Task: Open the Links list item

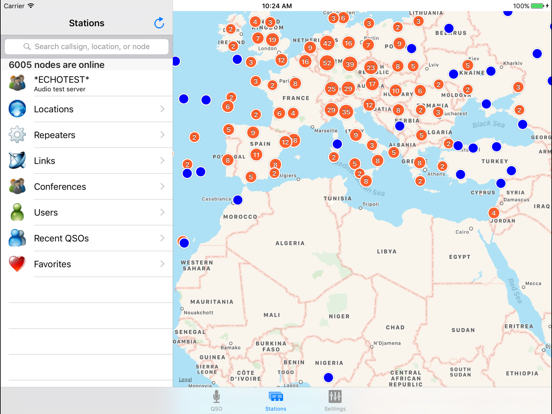Action: click(87, 161)
